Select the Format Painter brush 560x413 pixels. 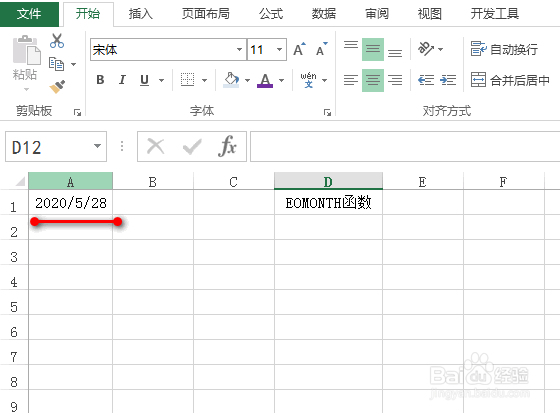tap(57, 87)
